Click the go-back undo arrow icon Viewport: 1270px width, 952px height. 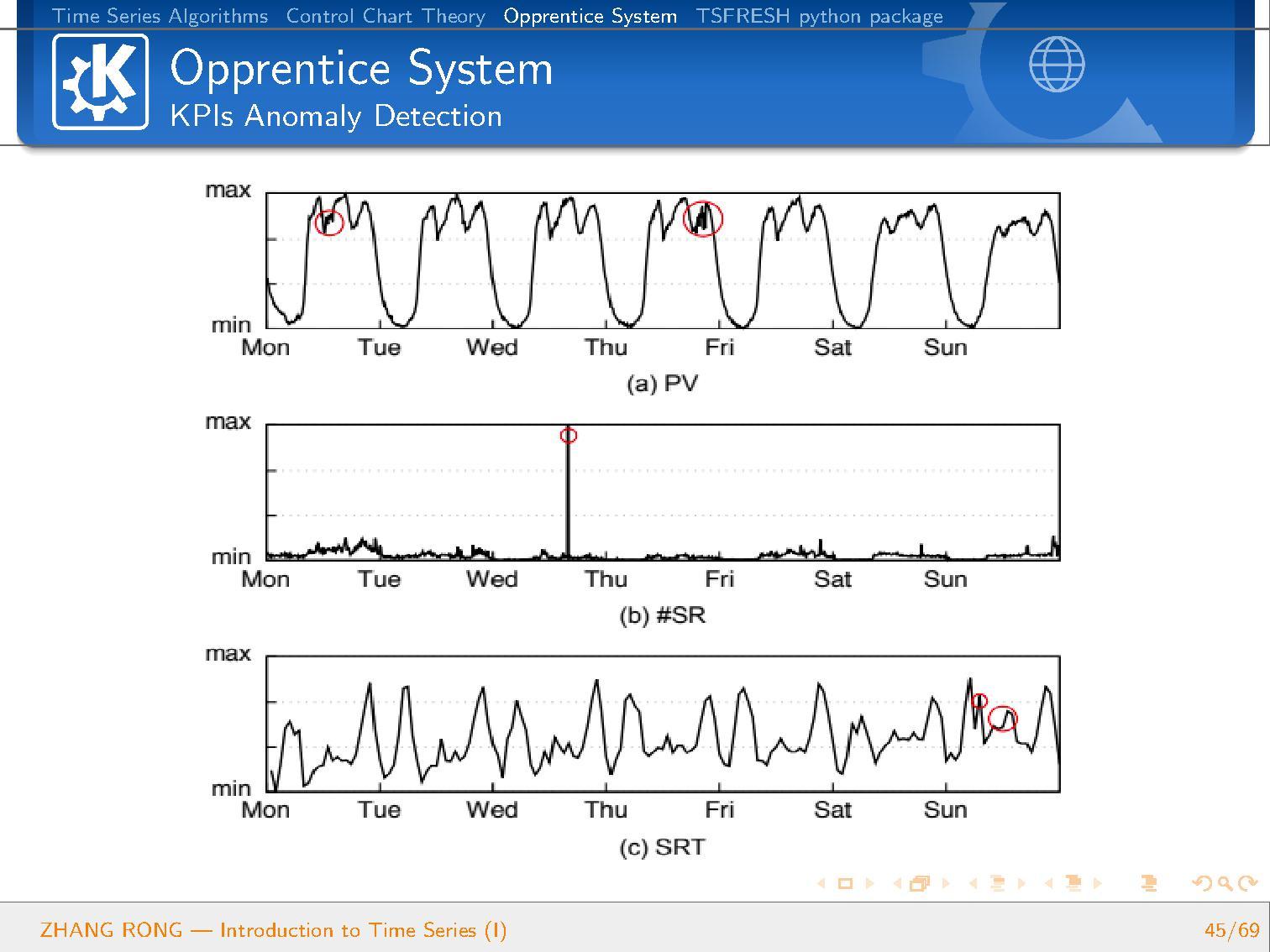1202,883
